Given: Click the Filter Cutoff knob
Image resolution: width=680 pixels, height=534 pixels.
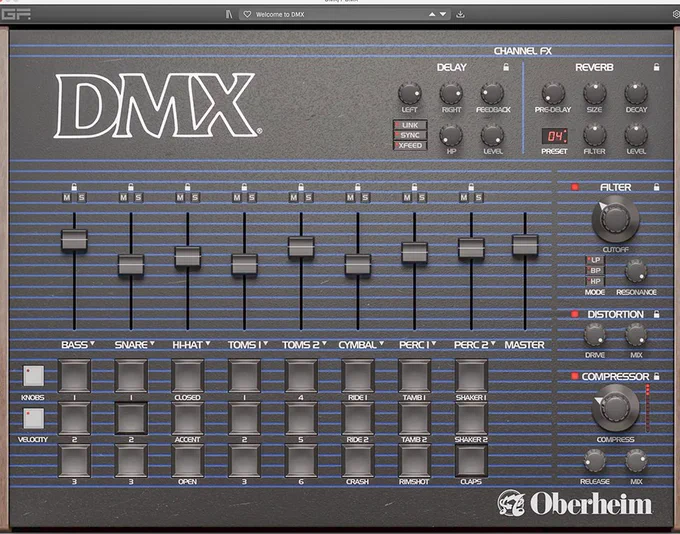Looking at the screenshot, I should pos(615,218).
